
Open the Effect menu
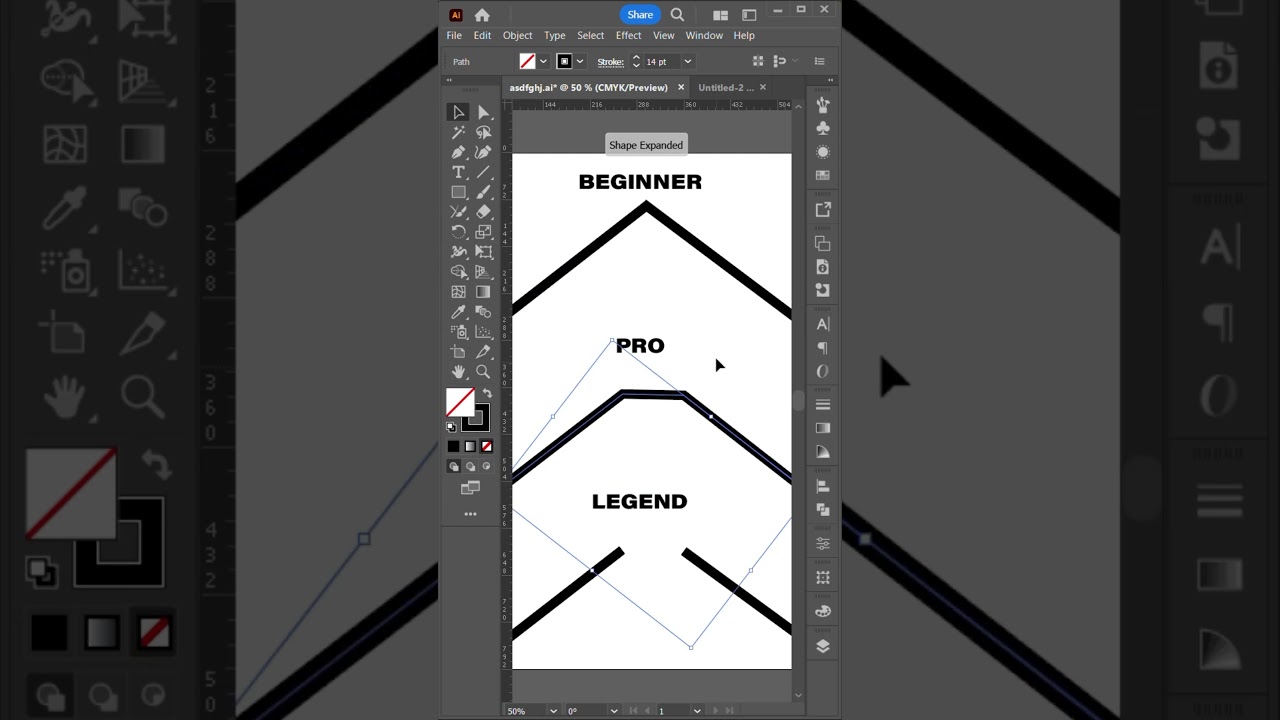pyautogui.click(x=628, y=35)
